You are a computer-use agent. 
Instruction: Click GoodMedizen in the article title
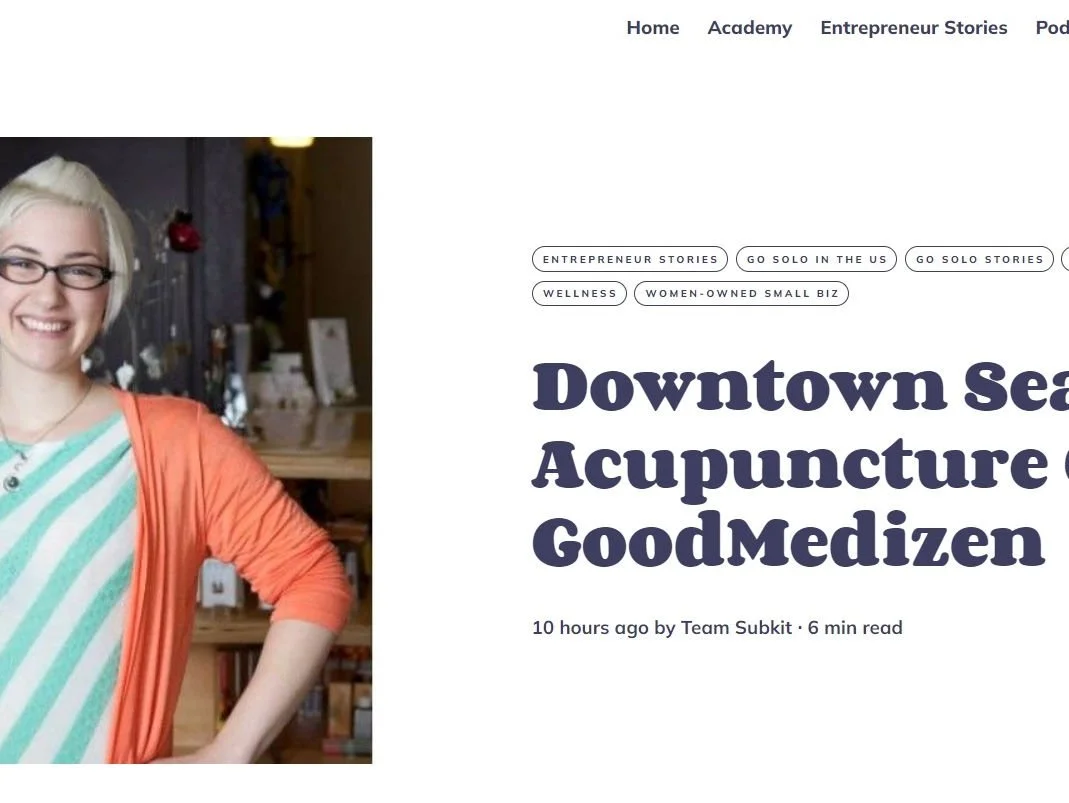click(788, 541)
